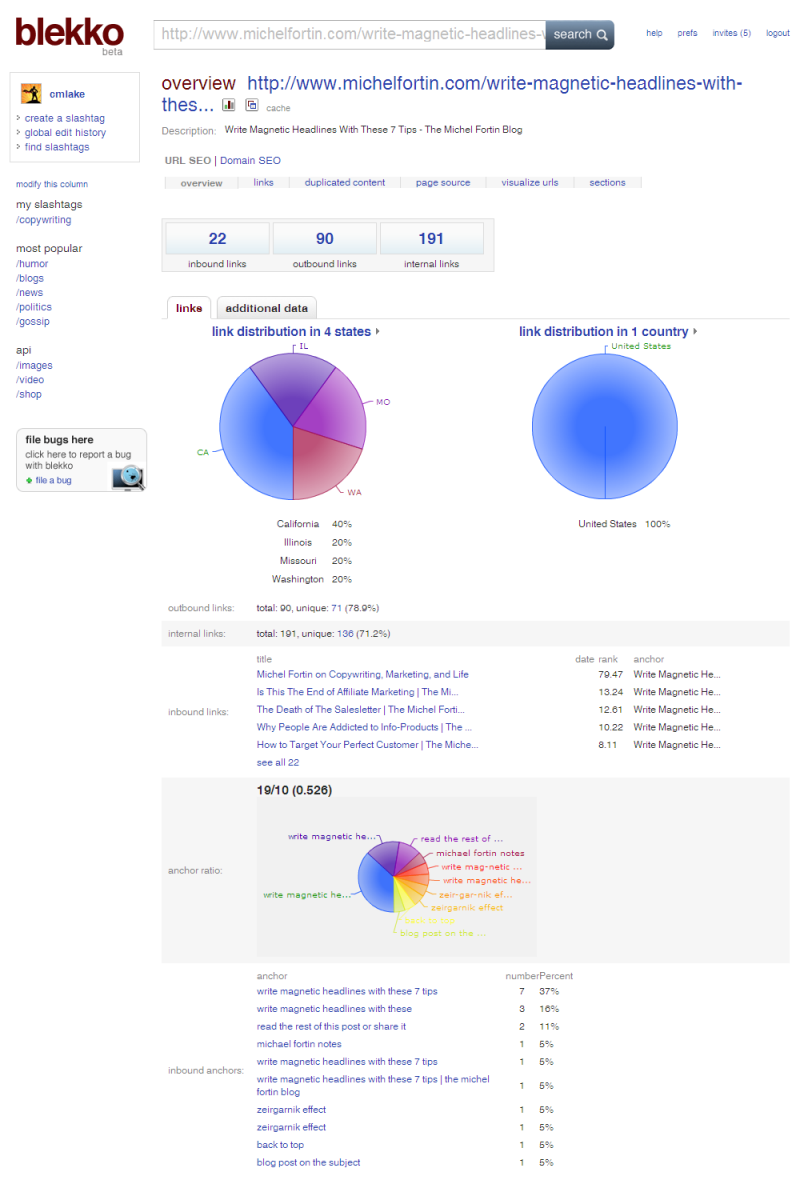
Task: Click the anchor ratio pie chart
Action: click(x=394, y=876)
